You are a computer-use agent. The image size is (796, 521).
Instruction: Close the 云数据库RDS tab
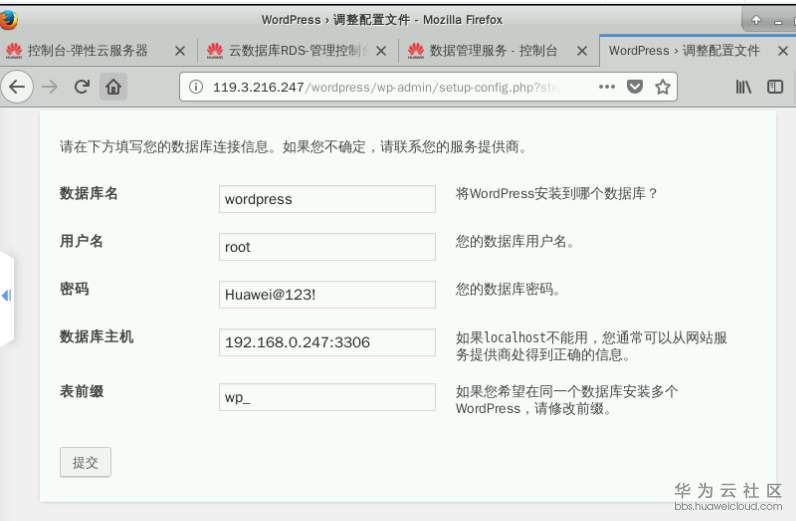coord(381,51)
